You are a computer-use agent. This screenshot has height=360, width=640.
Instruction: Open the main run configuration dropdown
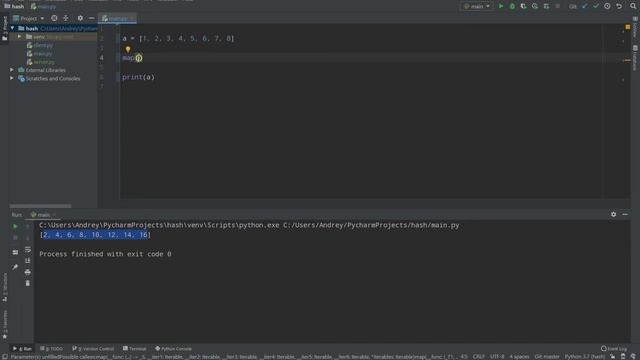[x=477, y=6]
